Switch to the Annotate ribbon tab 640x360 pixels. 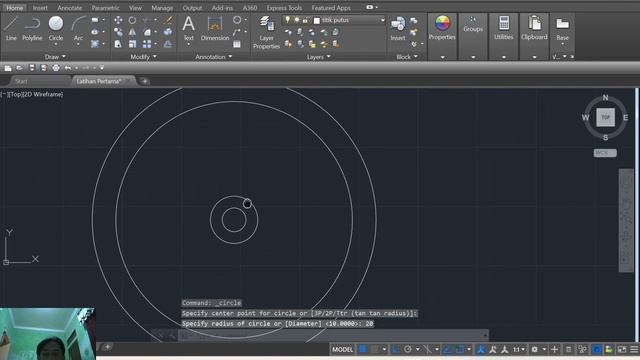69,8
